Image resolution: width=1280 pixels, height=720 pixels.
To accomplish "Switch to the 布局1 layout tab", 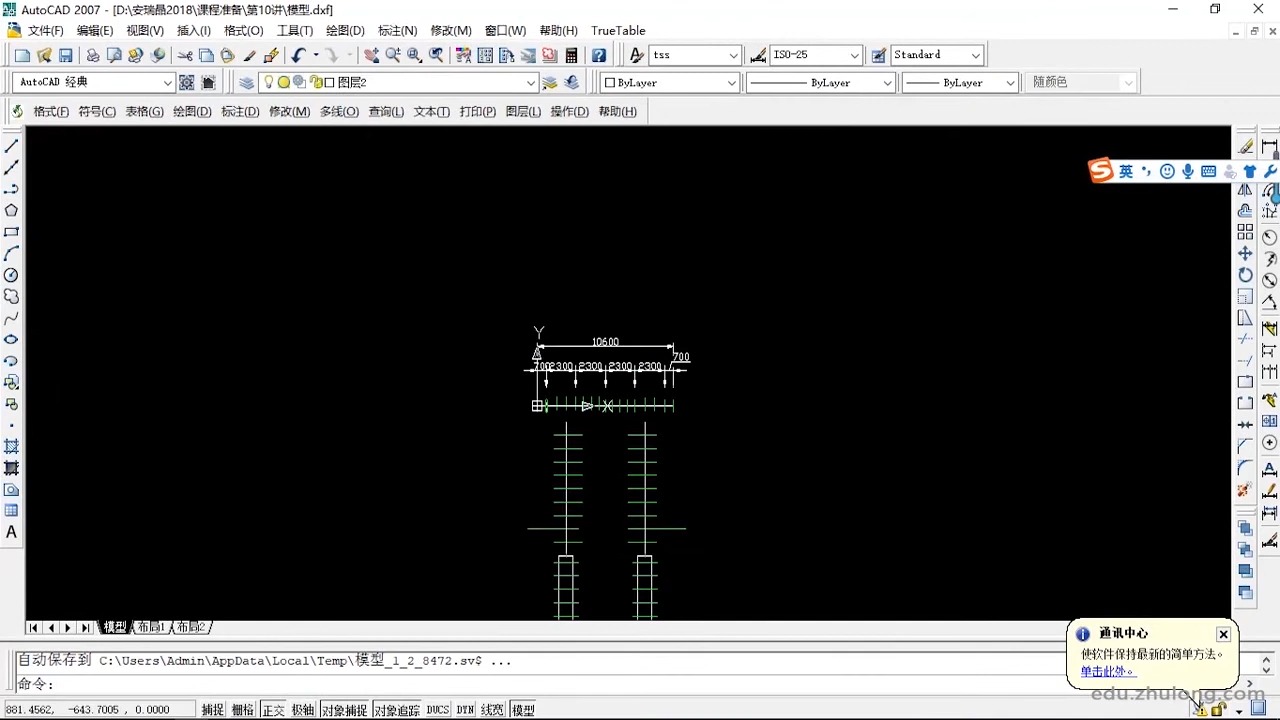I will point(152,628).
